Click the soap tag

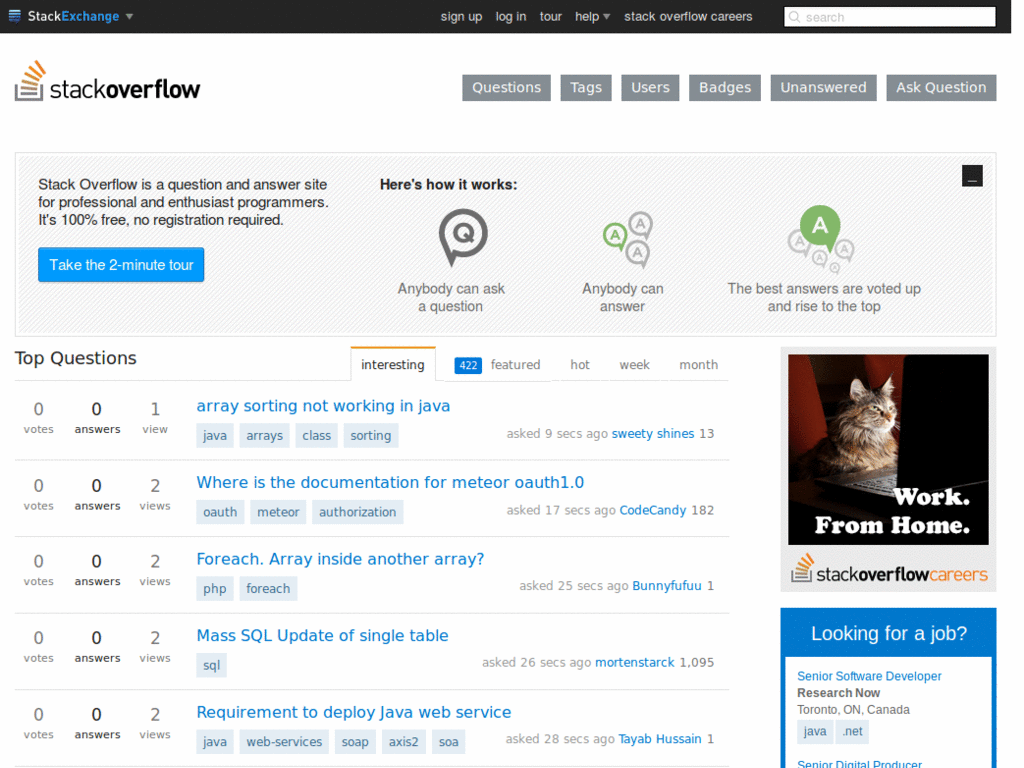click(355, 741)
